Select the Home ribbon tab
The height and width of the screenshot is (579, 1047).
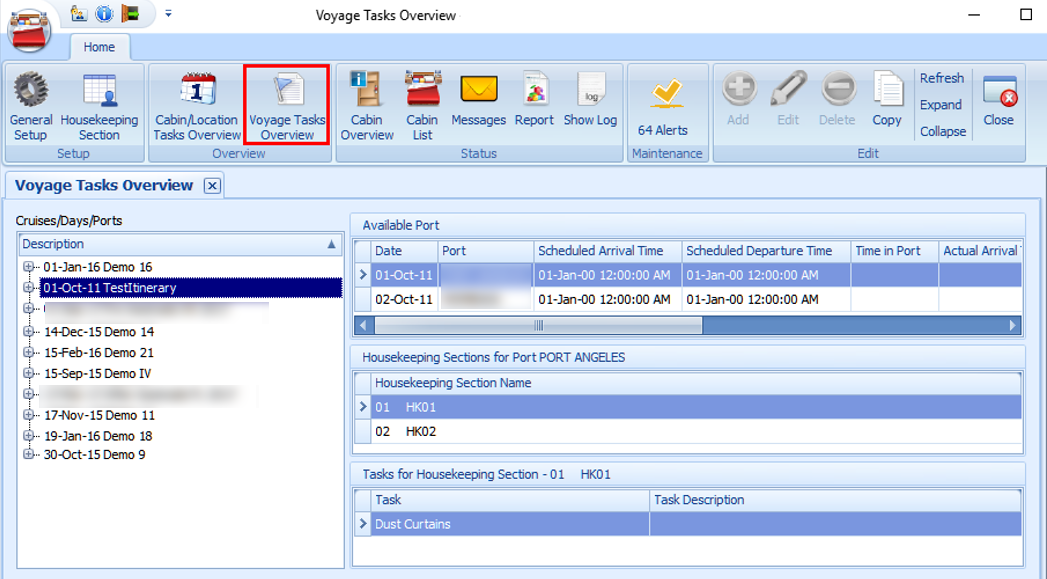pos(99,47)
